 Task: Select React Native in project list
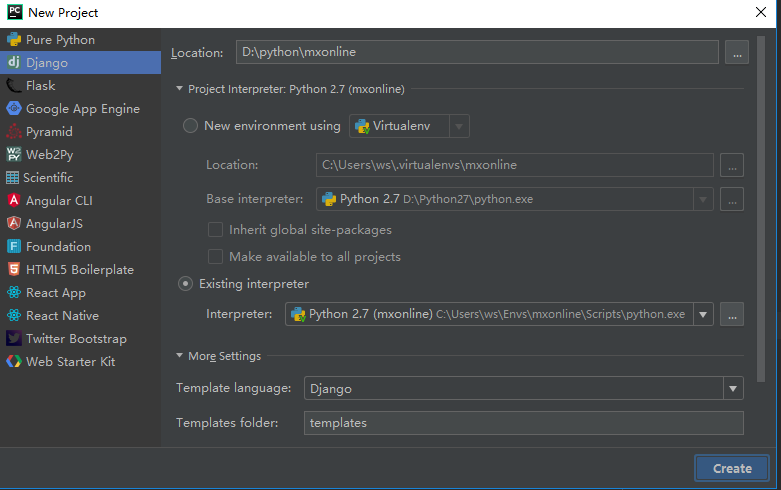coord(80,315)
